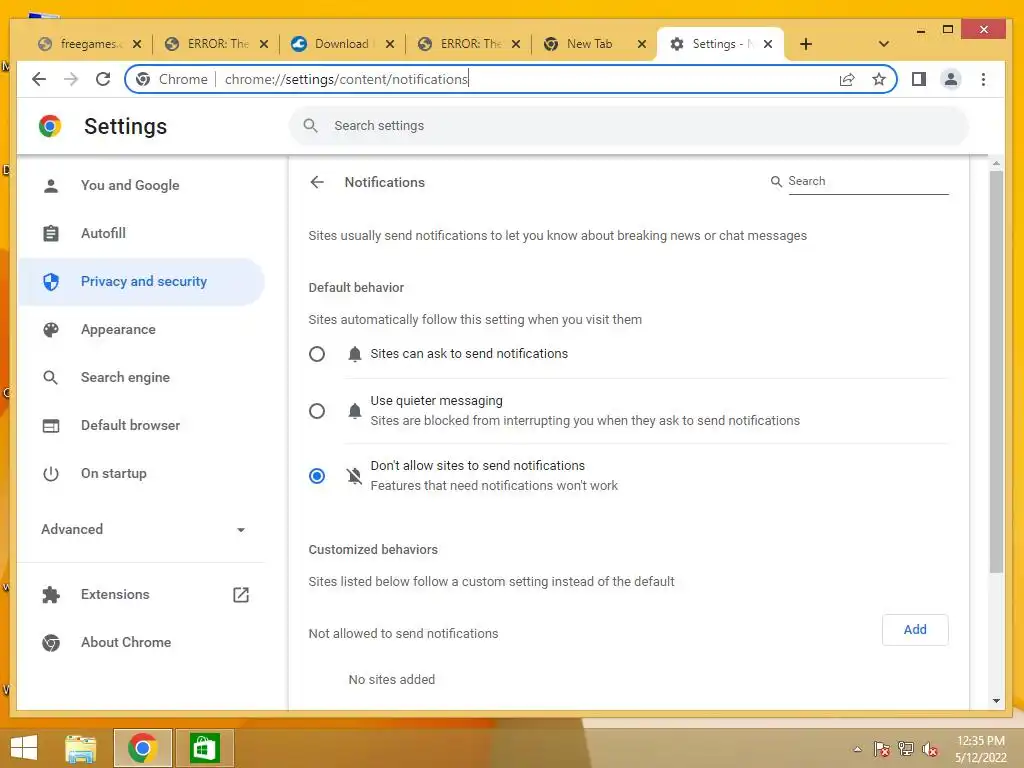Open File Explorer from the taskbar

(x=81, y=748)
